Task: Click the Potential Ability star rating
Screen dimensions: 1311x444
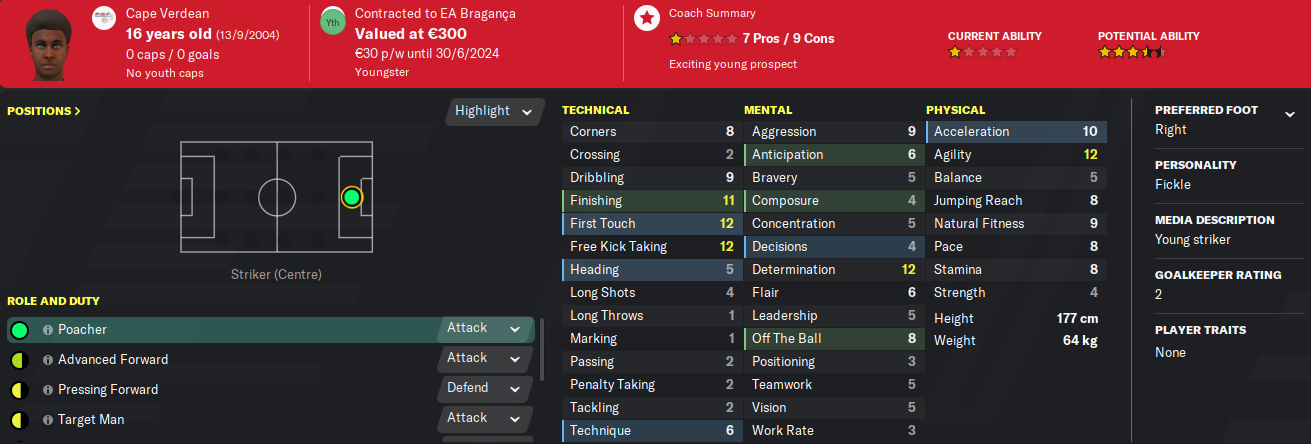Action: [x=1131, y=52]
